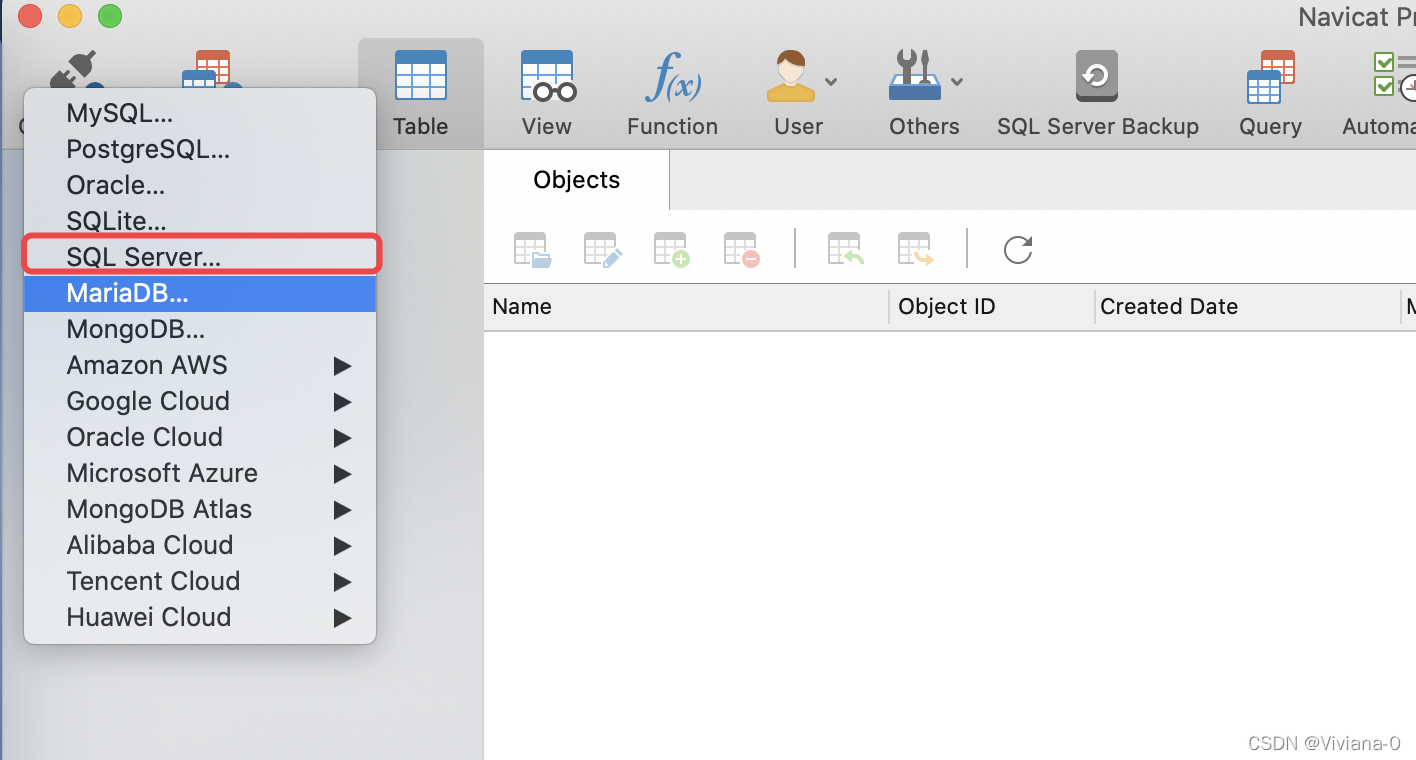Viewport: 1416px width, 760px height.
Task: Choose SQLite... connection type
Action: (200, 222)
